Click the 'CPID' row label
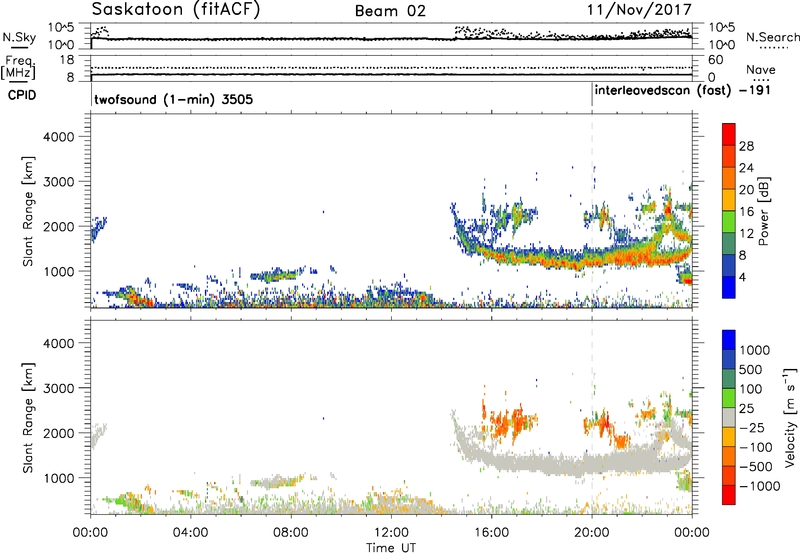 tap(22, 95)
